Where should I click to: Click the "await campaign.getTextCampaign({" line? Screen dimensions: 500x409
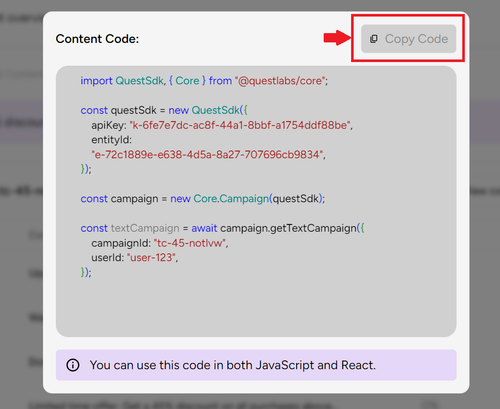click(x=222, y=228)
